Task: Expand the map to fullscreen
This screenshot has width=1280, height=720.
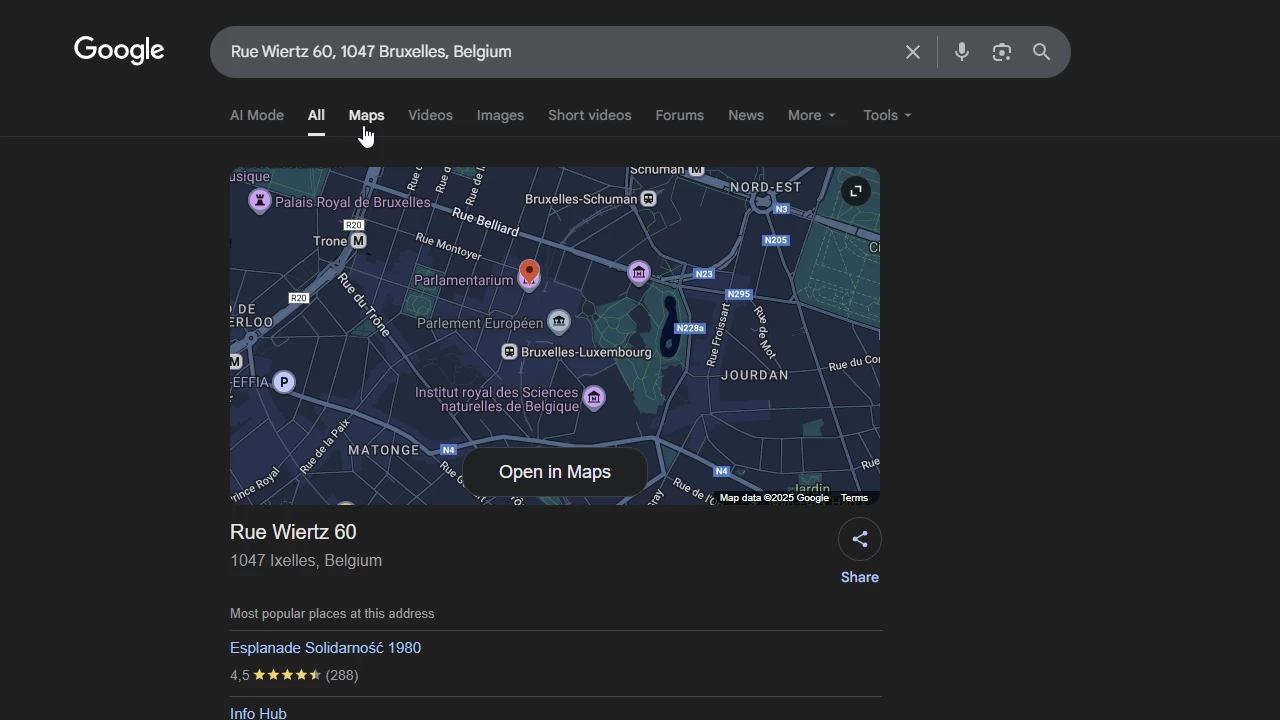Action: [856, 191]
